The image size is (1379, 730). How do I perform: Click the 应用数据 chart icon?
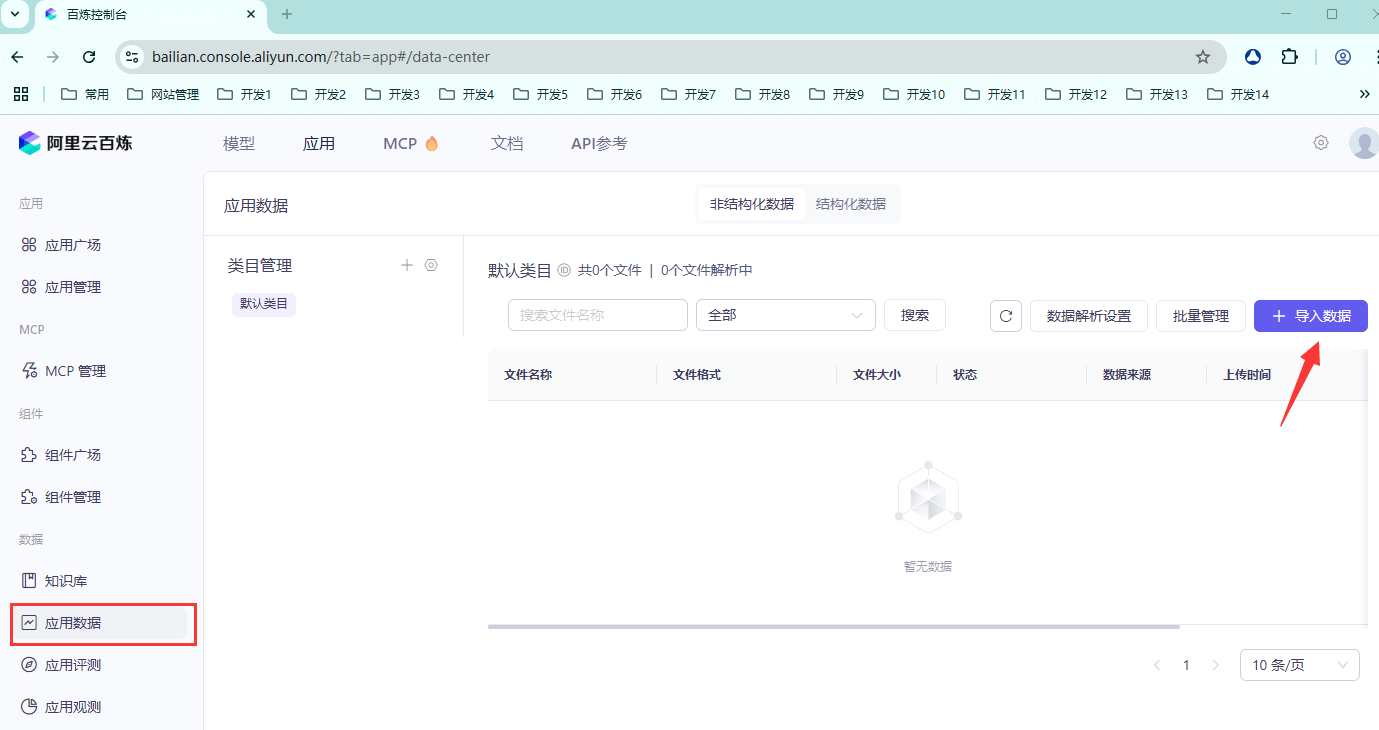click(x=29, y=623)
